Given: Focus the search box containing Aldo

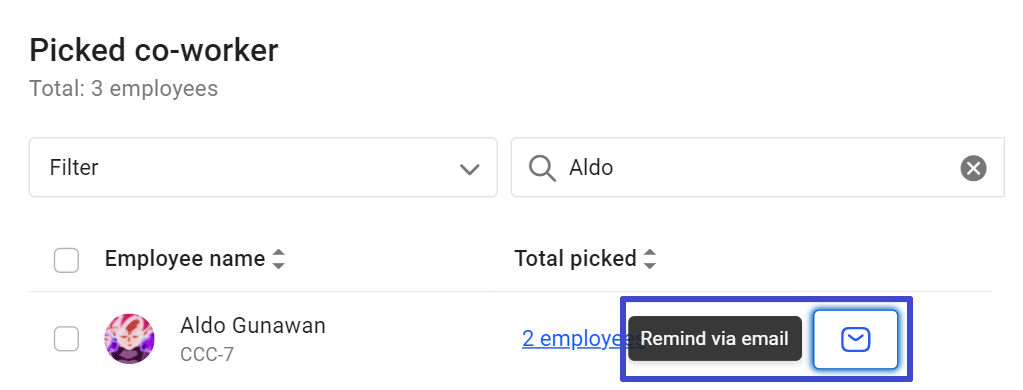Looking at the screenshot, I should pos(757,168).
